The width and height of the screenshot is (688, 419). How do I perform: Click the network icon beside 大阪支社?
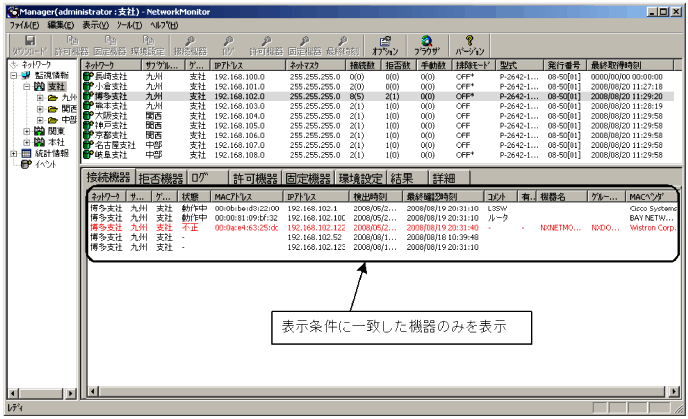88,116
